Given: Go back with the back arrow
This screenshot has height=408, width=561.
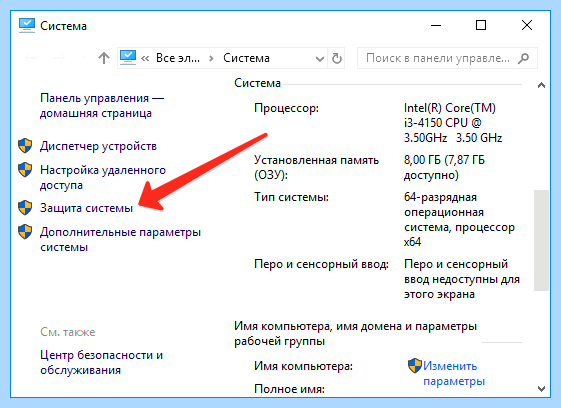Looking at the screenshot, I should pyautogui.click(x=31, y=58).
